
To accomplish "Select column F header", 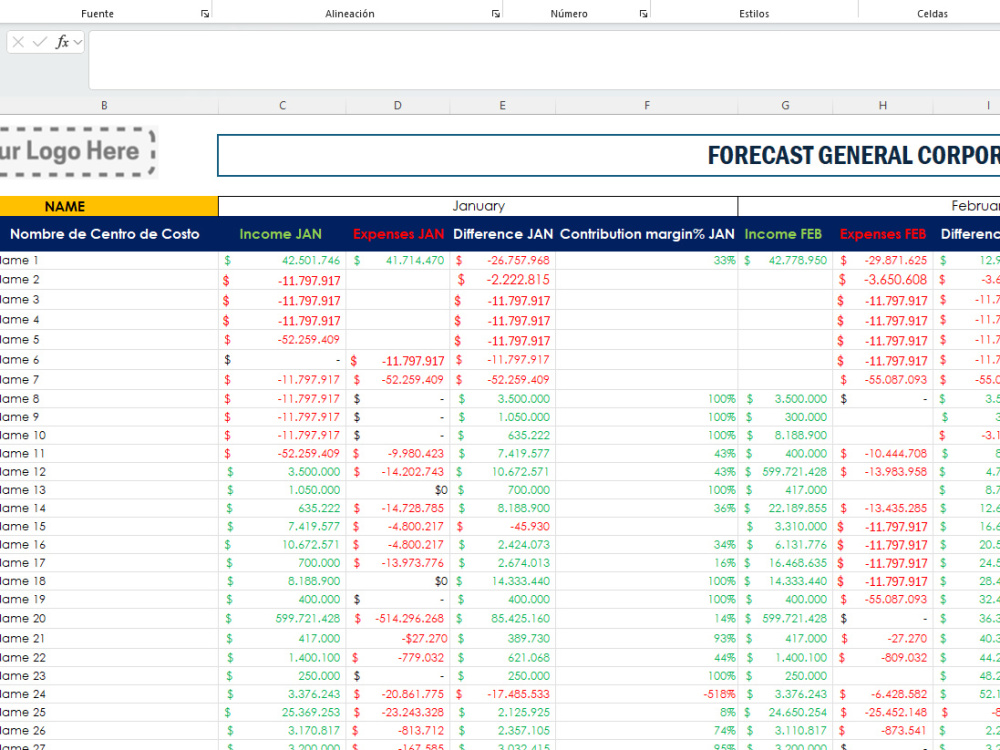I will click(x=647, y=105).
